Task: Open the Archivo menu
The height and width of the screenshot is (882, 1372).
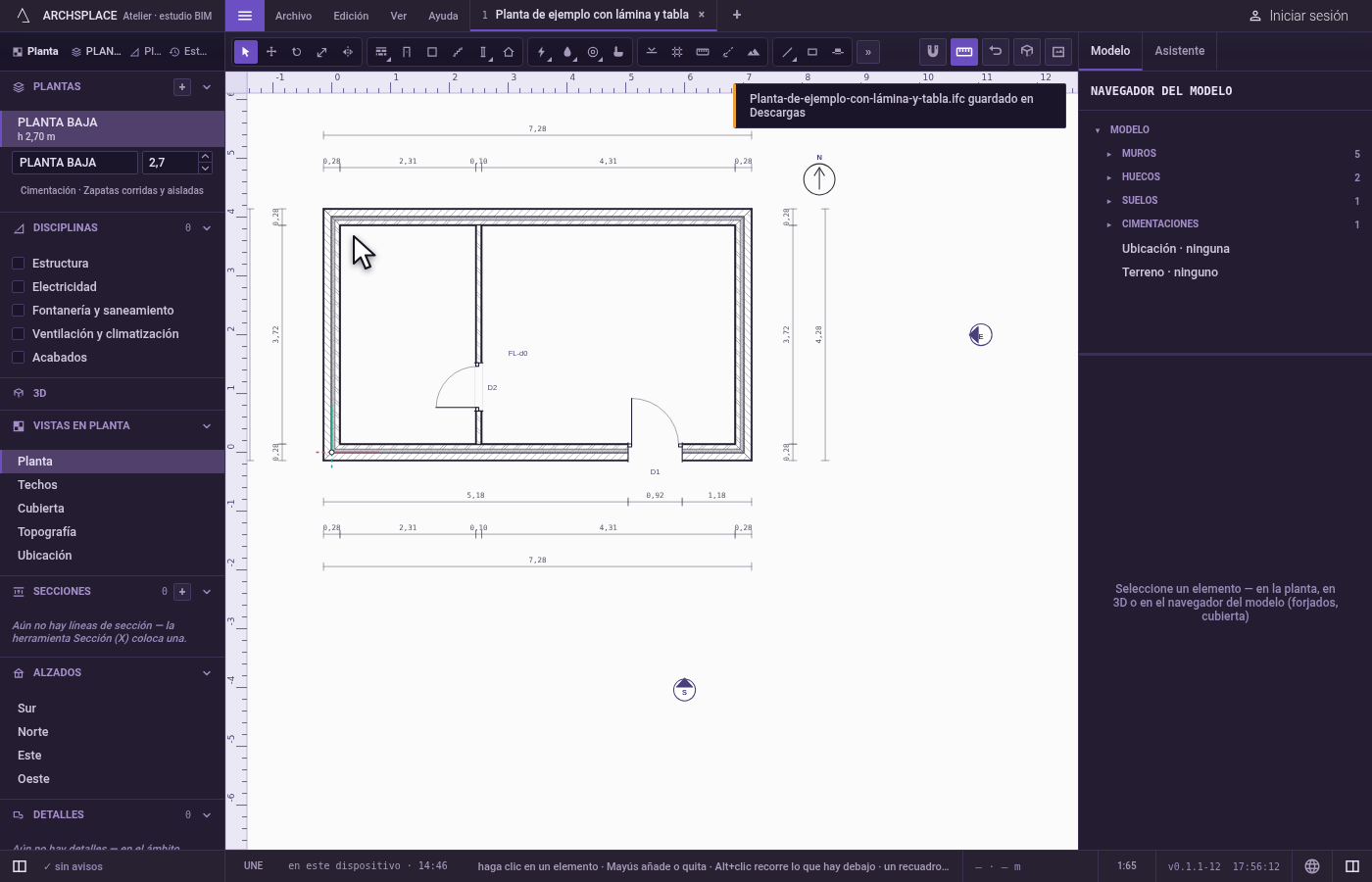Action: coord(293,16)
